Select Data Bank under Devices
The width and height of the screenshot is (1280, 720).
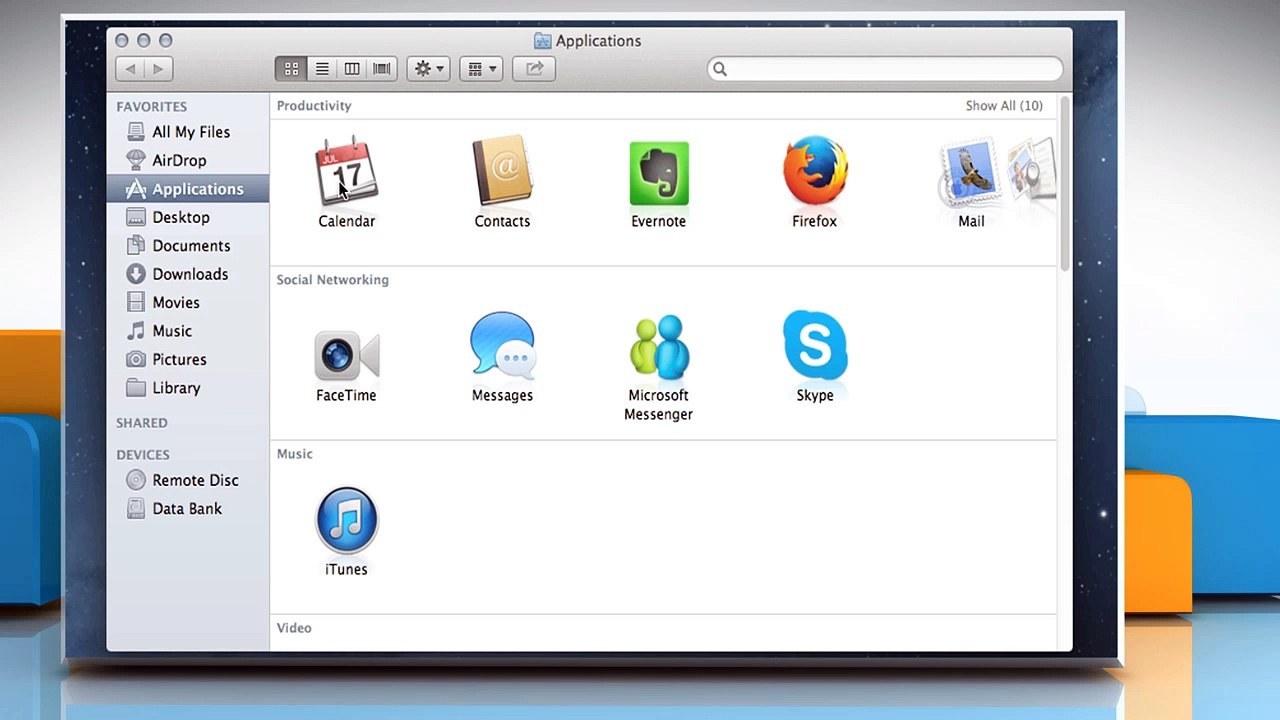click(187, 509)
